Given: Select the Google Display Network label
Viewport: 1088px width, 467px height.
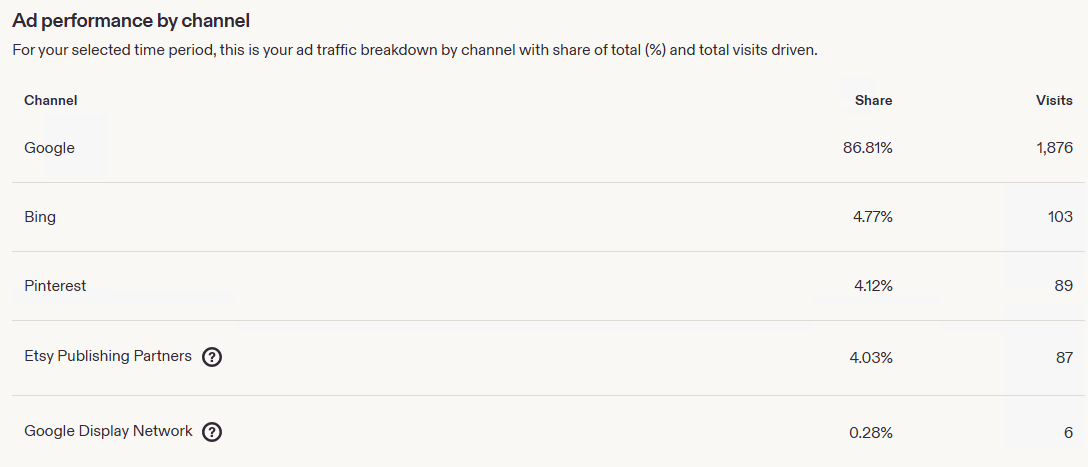Looking at the screenshot, I should pos(108,431).
